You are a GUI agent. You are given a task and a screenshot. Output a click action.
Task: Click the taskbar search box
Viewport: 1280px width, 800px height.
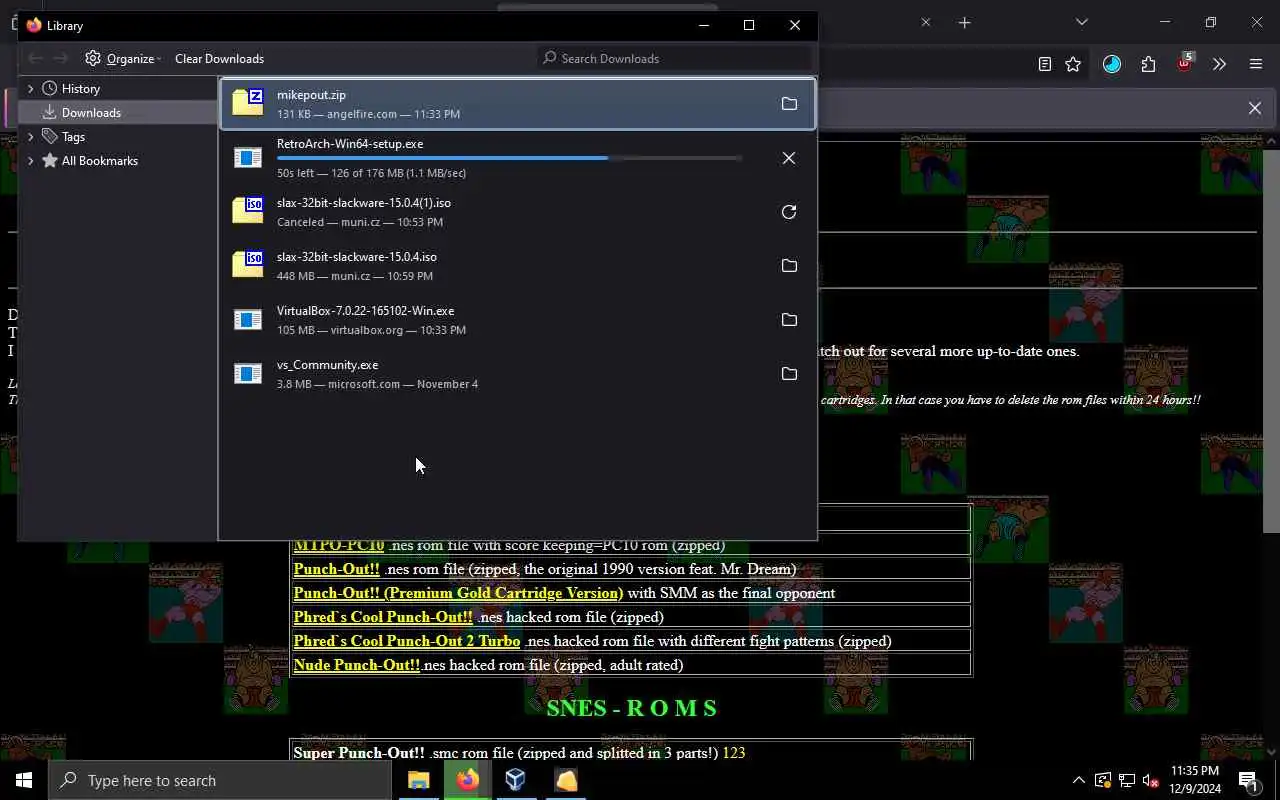point(220,780)
